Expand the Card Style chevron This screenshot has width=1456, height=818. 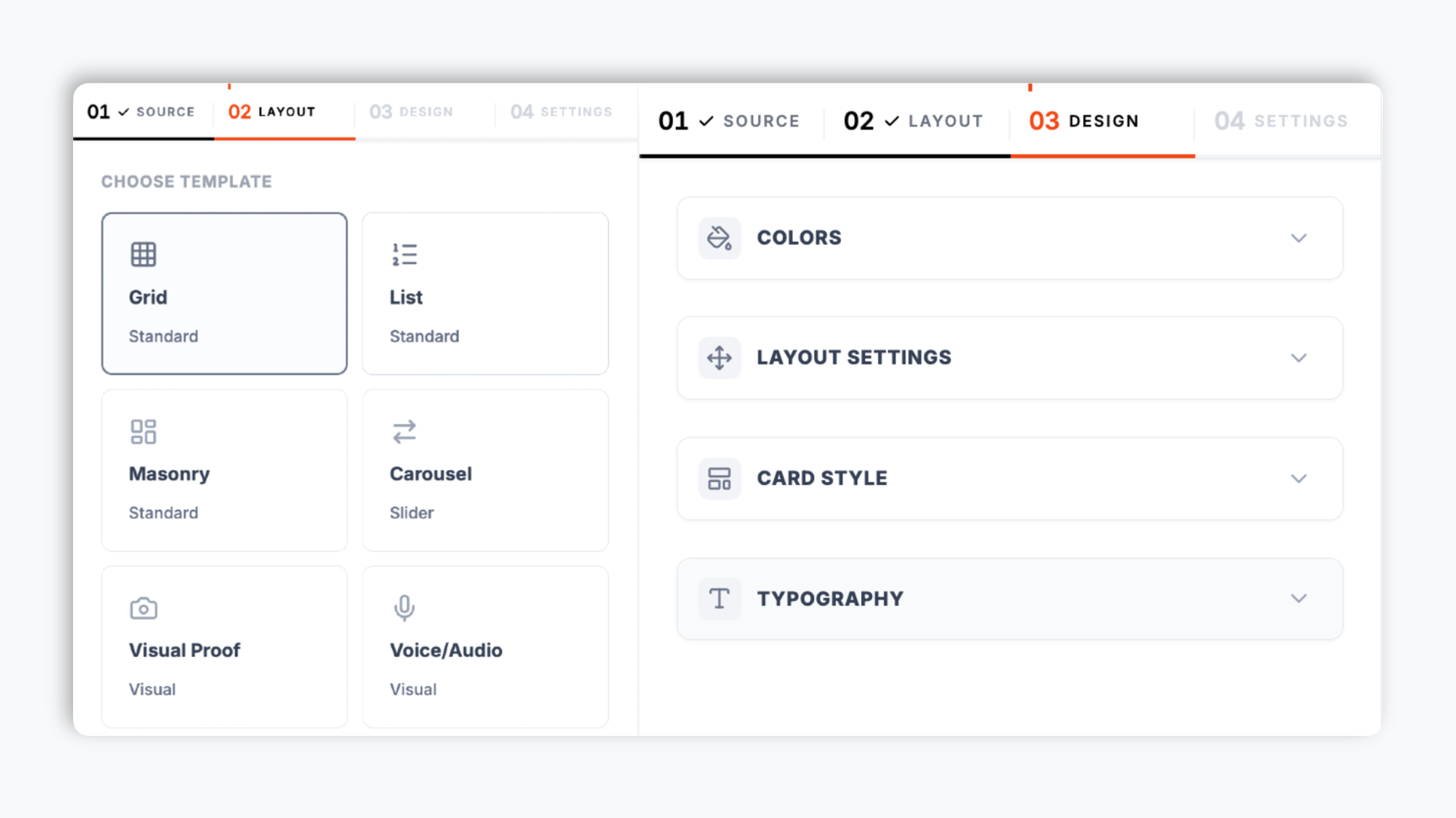tap(1298, 478)
